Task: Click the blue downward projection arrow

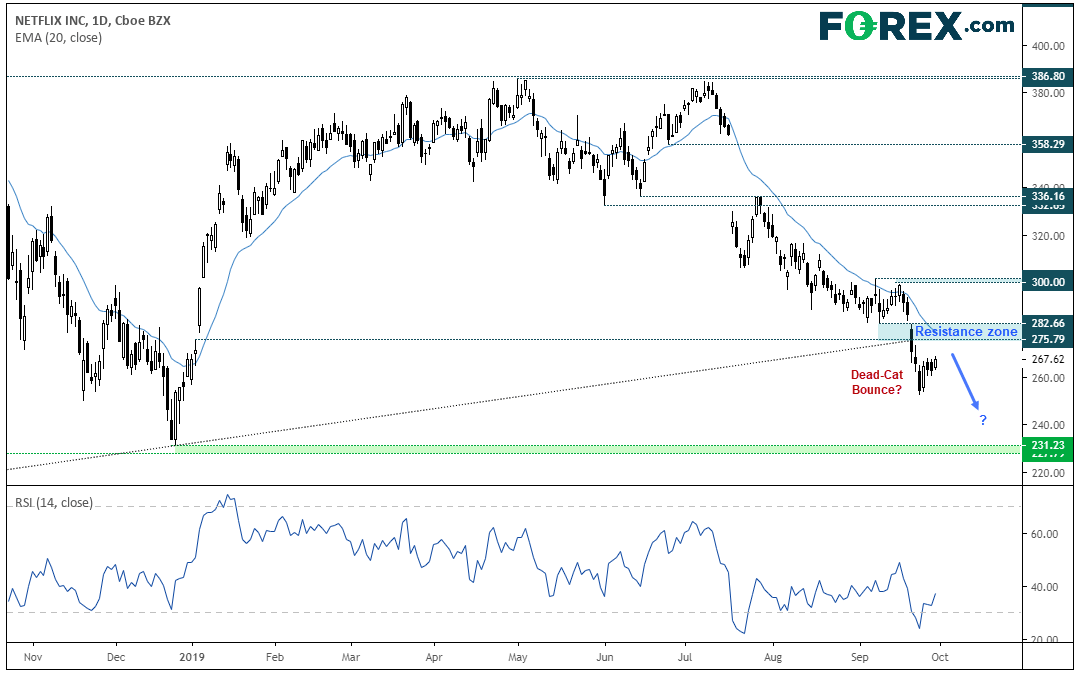Action: (966, 381)
